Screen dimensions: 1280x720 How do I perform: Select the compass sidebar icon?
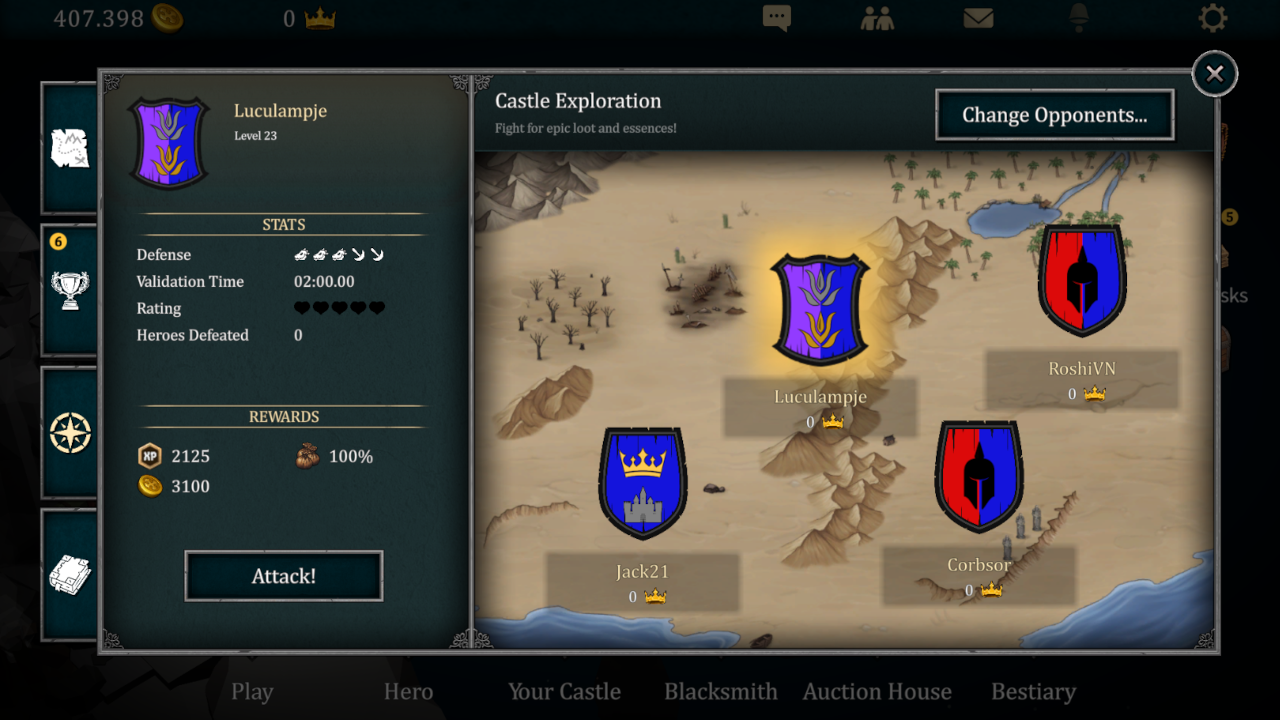tap(70, 433)
